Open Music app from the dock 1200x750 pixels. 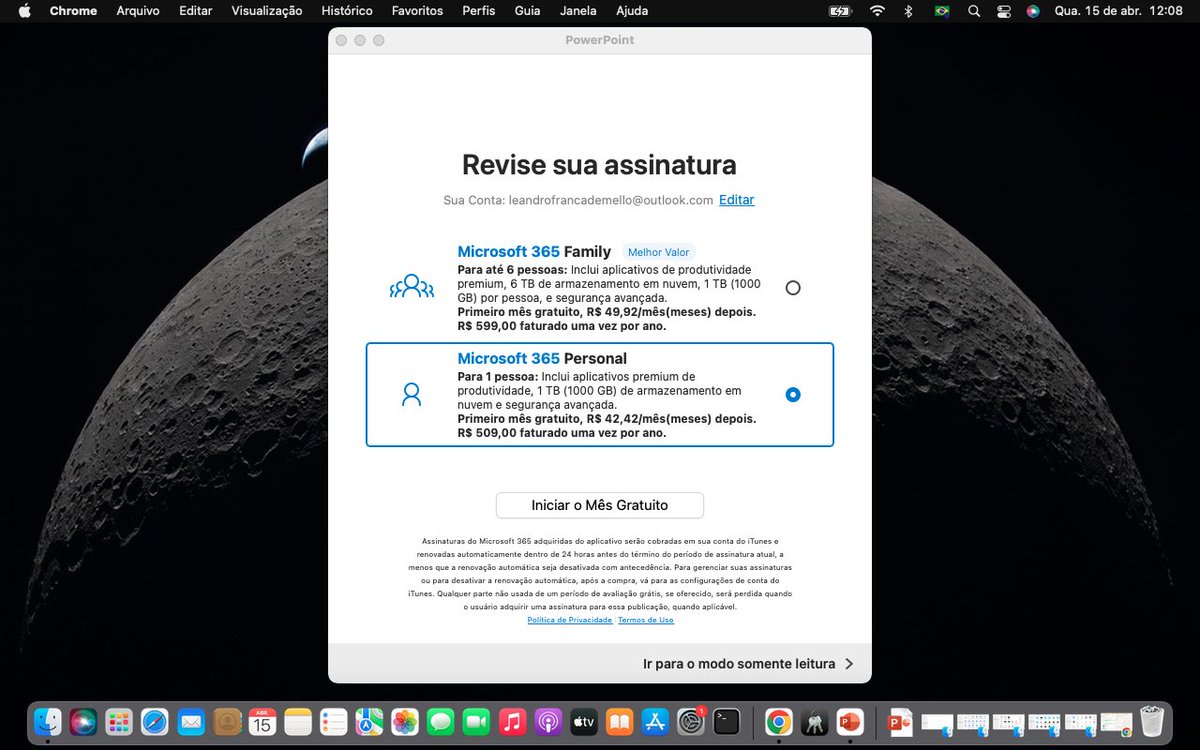point(512,721)
